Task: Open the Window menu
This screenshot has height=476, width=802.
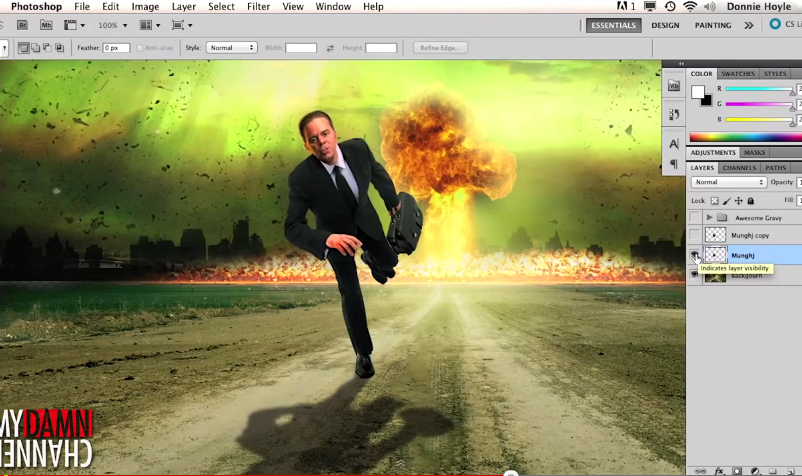Action: point(333,7)
